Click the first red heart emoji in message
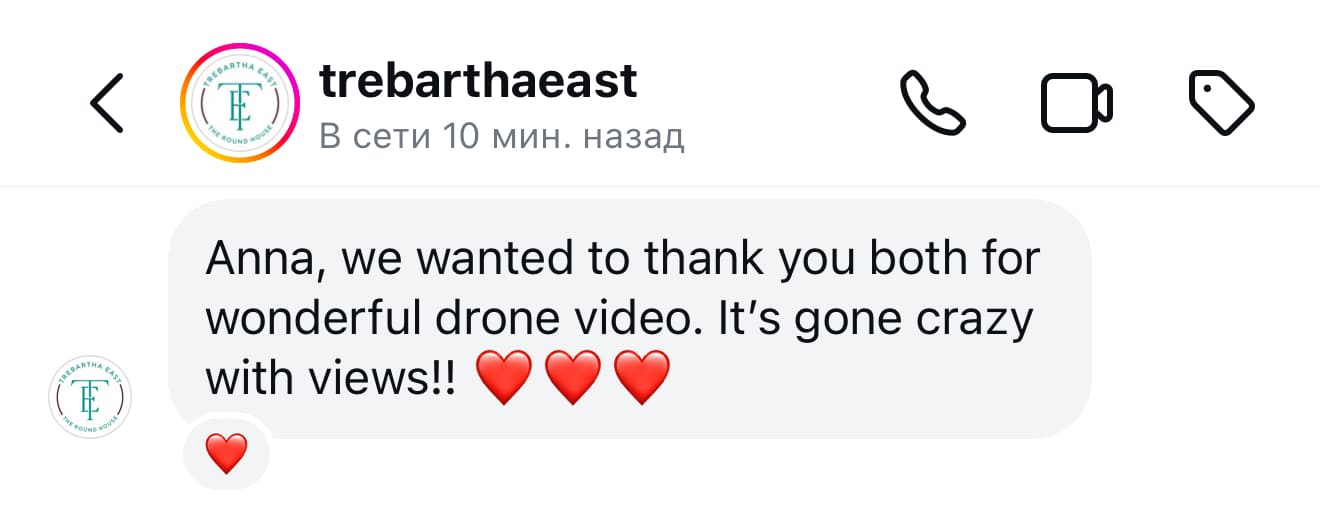Screen dimensions: 1320x520 (503, 379)
